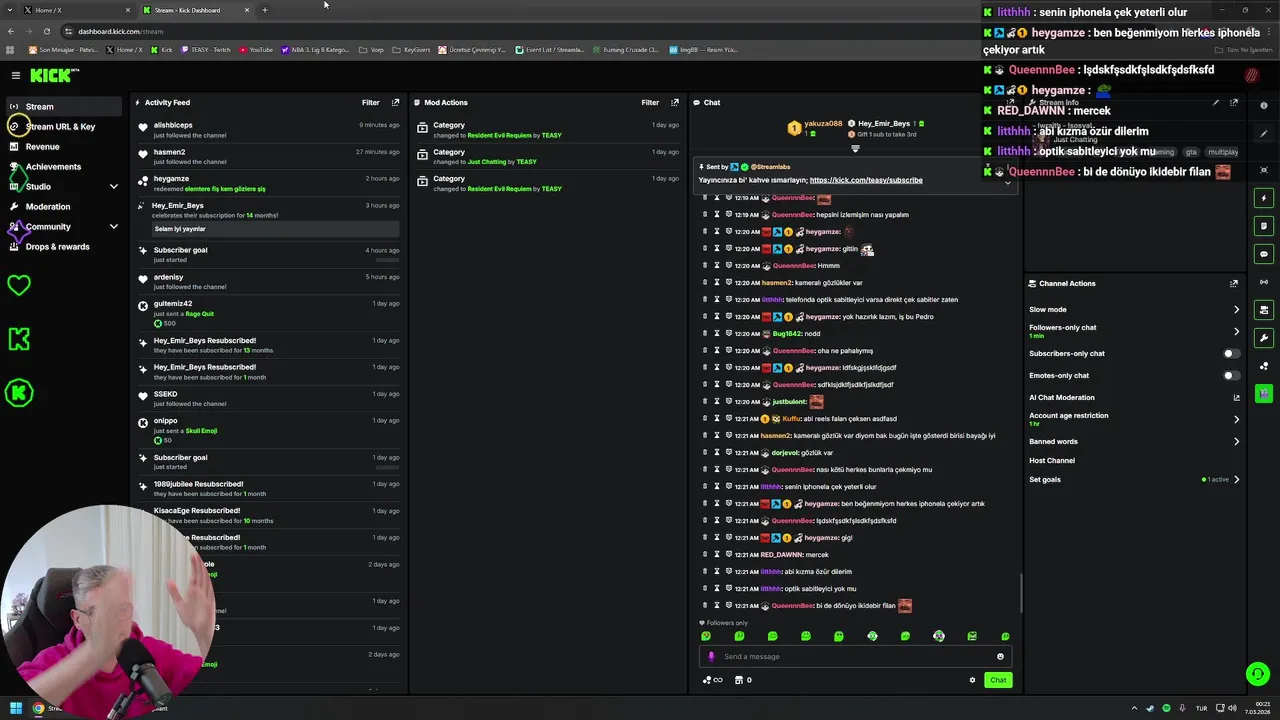
Task: Click the yakuza088 top gifter entry
Action: click(816, 128)
